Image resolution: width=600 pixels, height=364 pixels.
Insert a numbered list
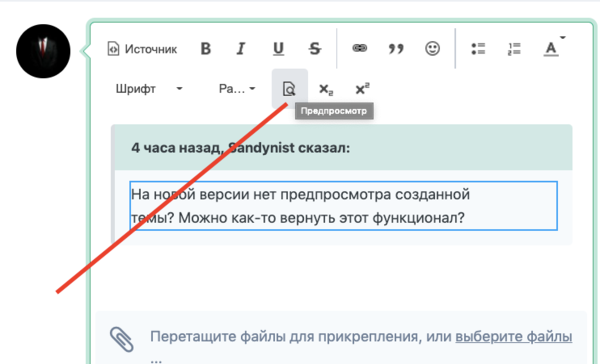tap(514, 49)
